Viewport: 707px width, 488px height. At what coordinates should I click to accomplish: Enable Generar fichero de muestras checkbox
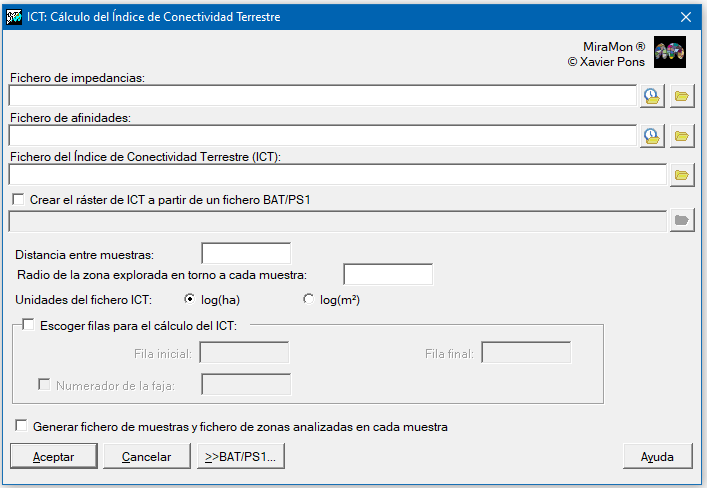[x=21, y=426]
